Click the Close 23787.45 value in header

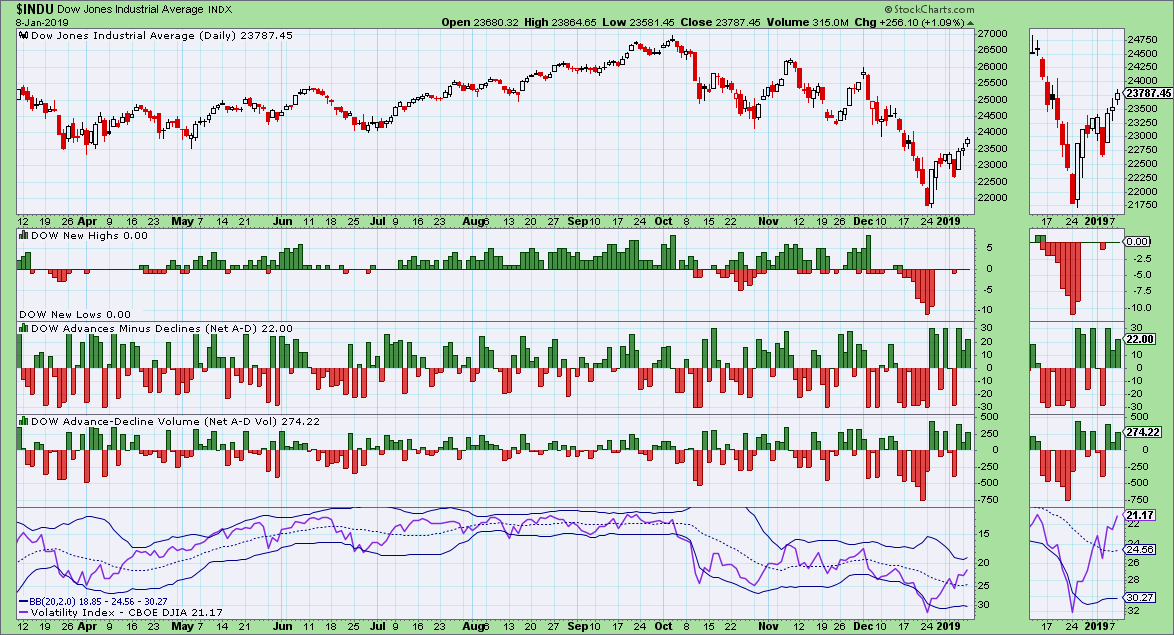pos(720,22)
